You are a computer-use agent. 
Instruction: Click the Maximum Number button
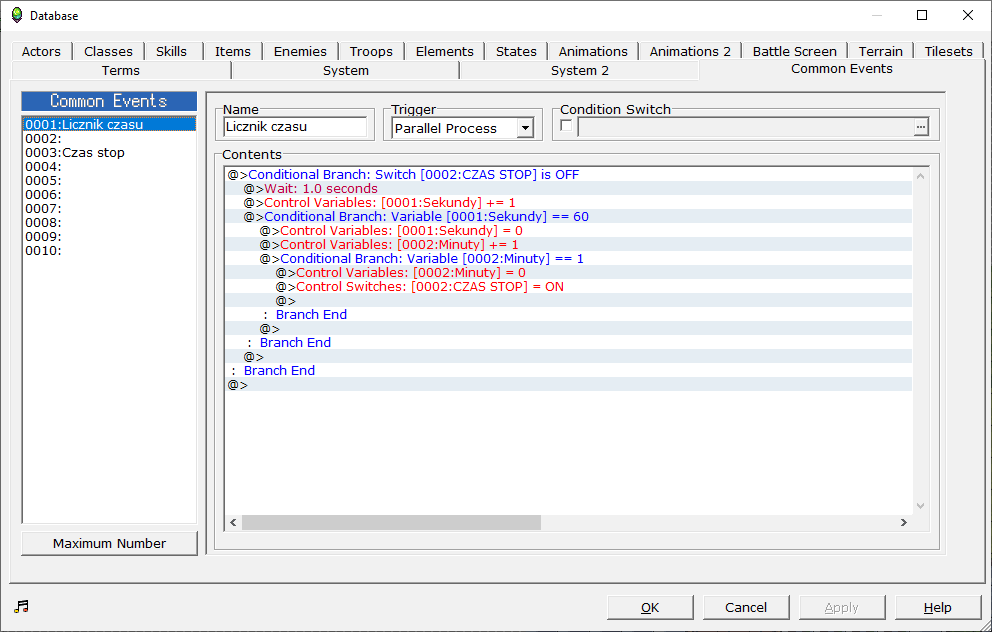click(x=109, y=543)
